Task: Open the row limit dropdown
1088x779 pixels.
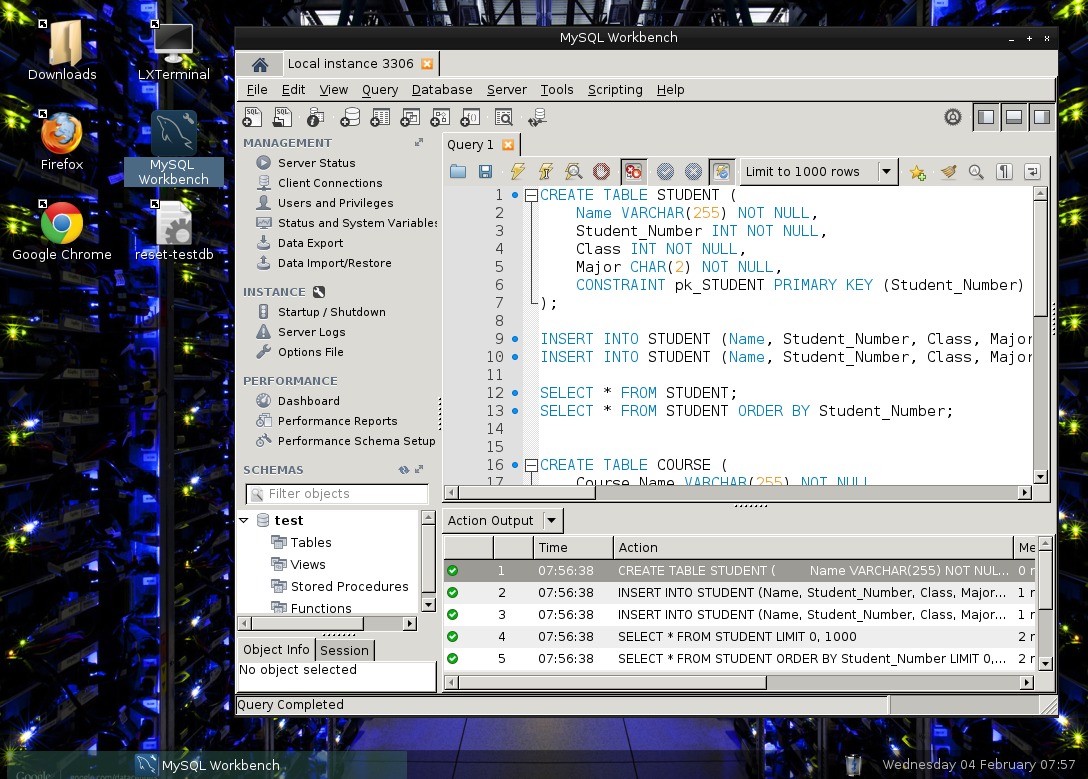Action: (886, 171)
